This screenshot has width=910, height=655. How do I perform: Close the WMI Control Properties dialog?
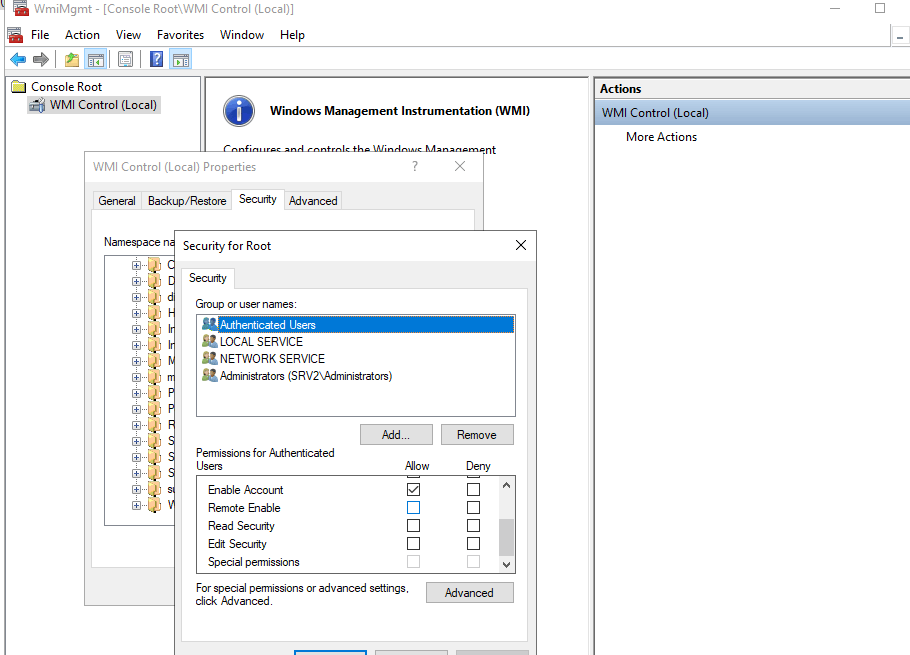460,167
